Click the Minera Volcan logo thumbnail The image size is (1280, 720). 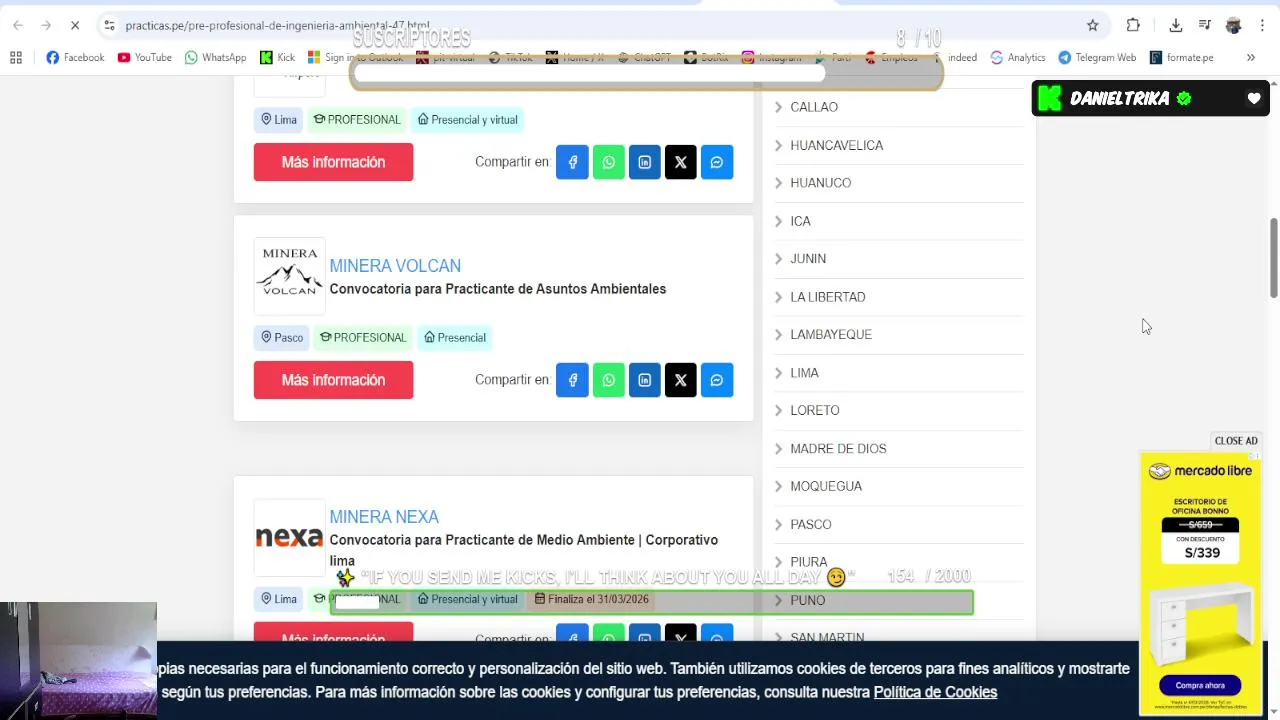coord(289,276)
